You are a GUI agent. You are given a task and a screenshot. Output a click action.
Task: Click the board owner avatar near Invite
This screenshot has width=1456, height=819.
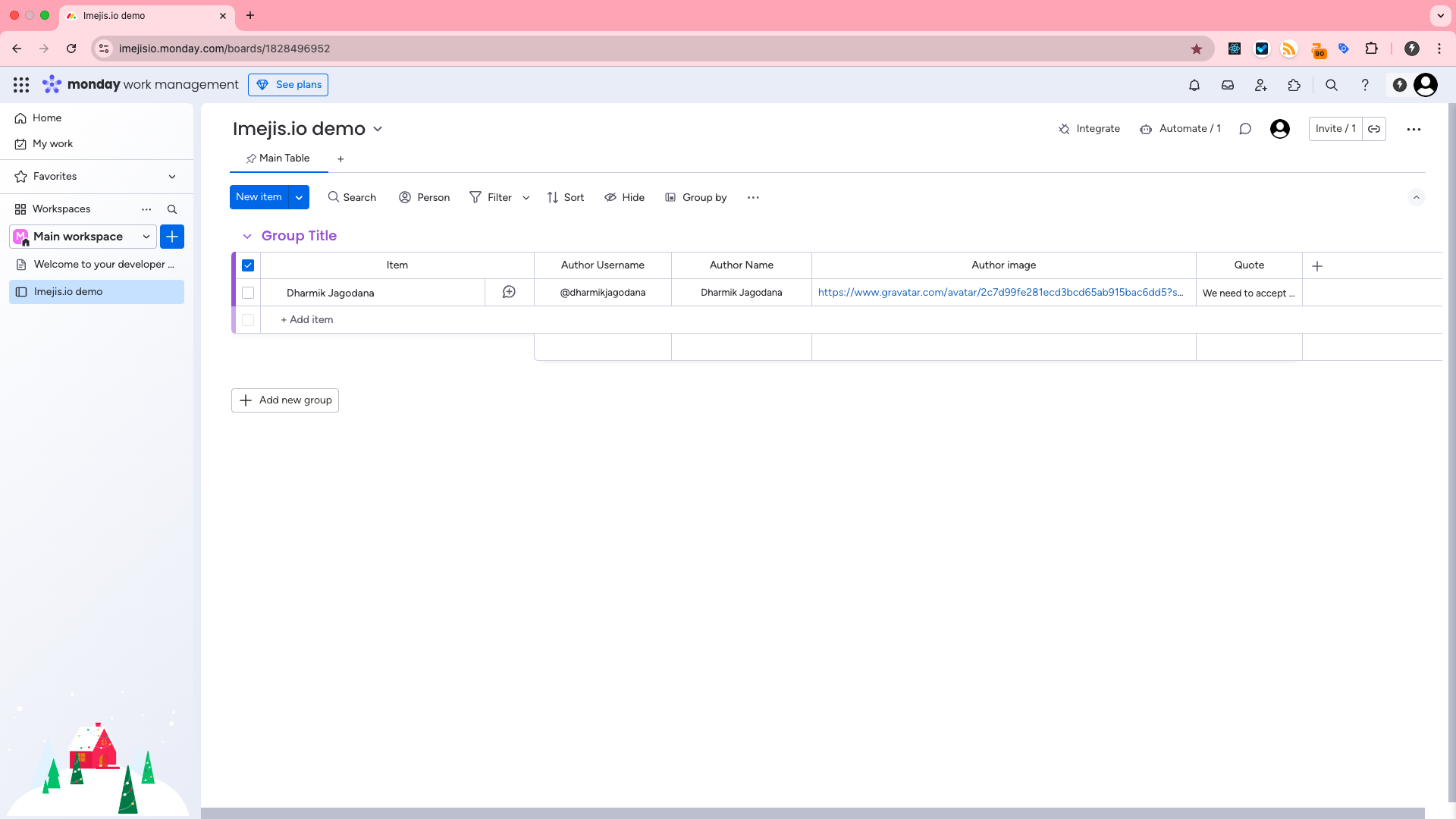point(1280,129)
